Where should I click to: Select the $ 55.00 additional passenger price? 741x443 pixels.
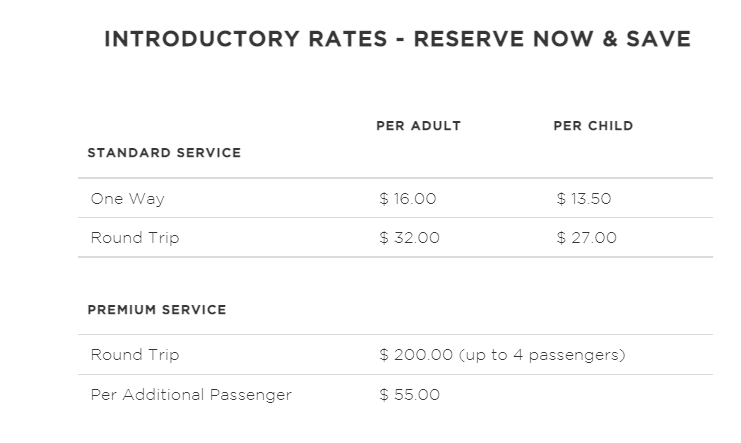409,394
